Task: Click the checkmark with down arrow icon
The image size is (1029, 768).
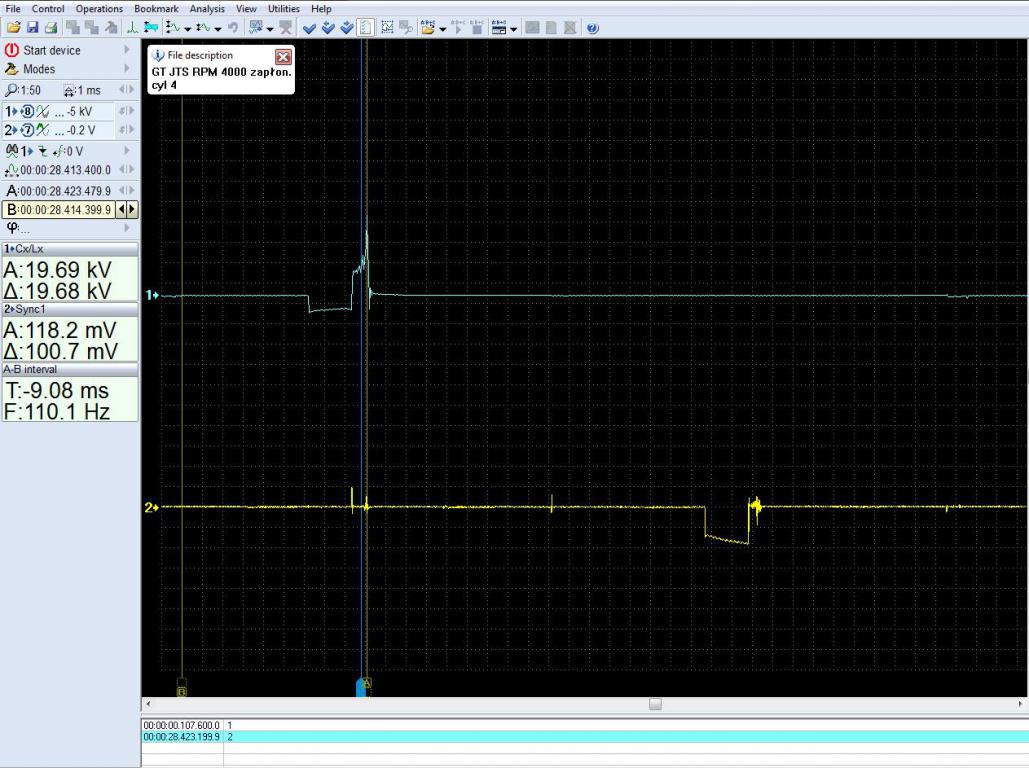Action: coord(346,28)
